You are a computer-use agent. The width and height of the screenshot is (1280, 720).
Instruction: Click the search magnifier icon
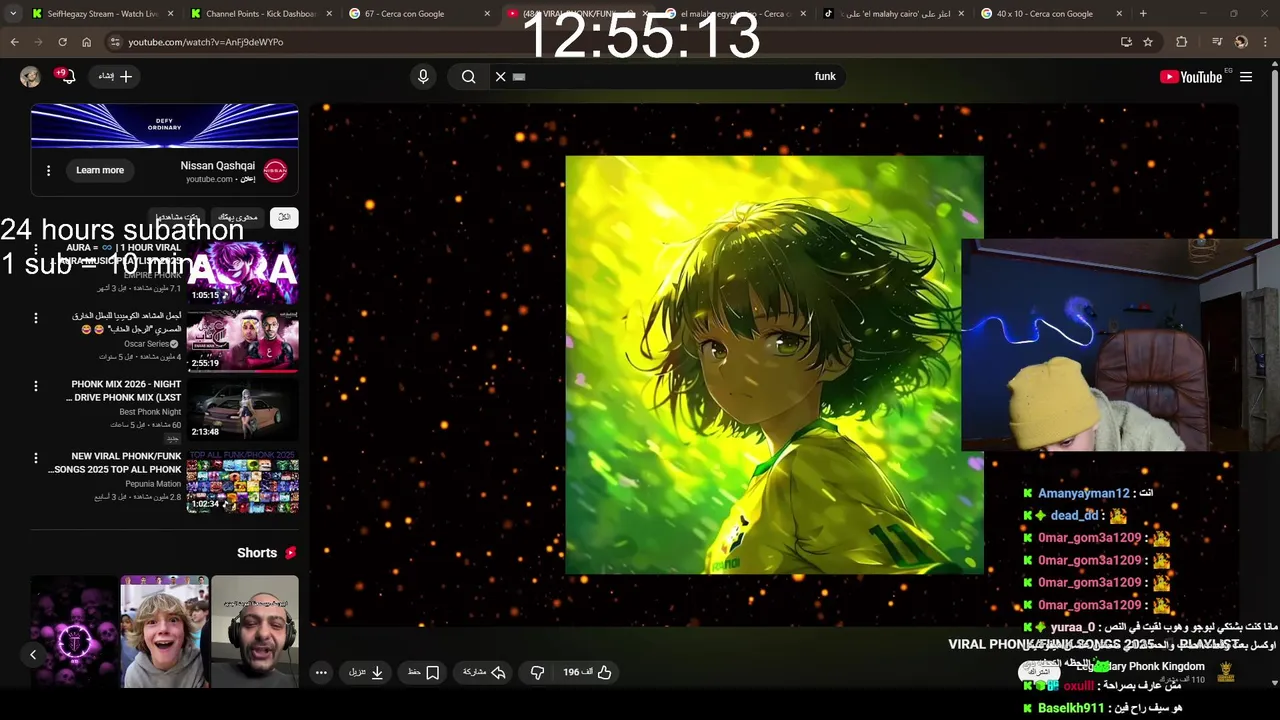click(468, 76)
